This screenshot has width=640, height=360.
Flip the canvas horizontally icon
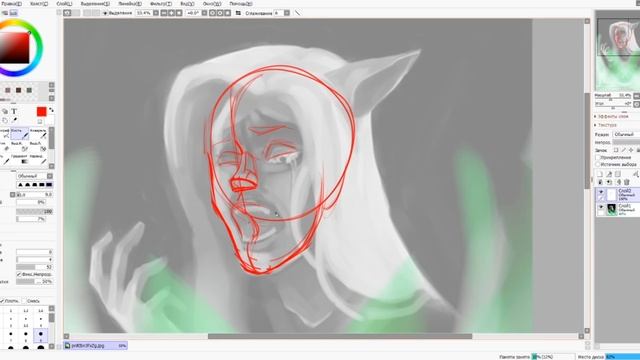(238, 13)
